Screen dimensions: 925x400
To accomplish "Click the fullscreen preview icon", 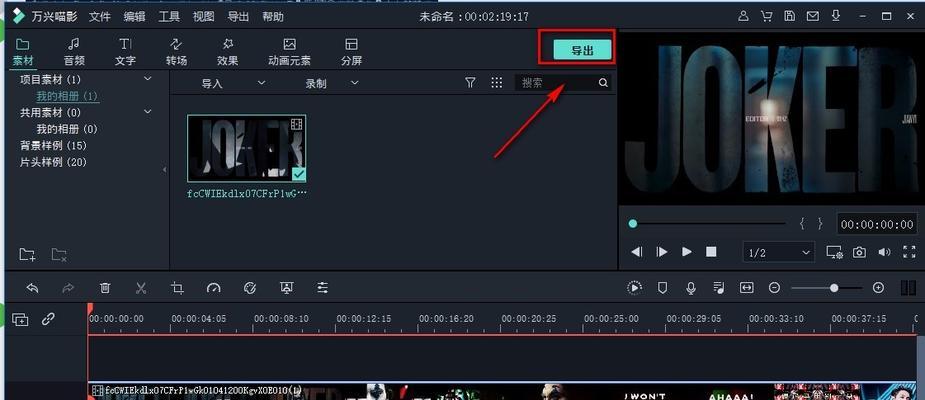I will click(909, 252).
